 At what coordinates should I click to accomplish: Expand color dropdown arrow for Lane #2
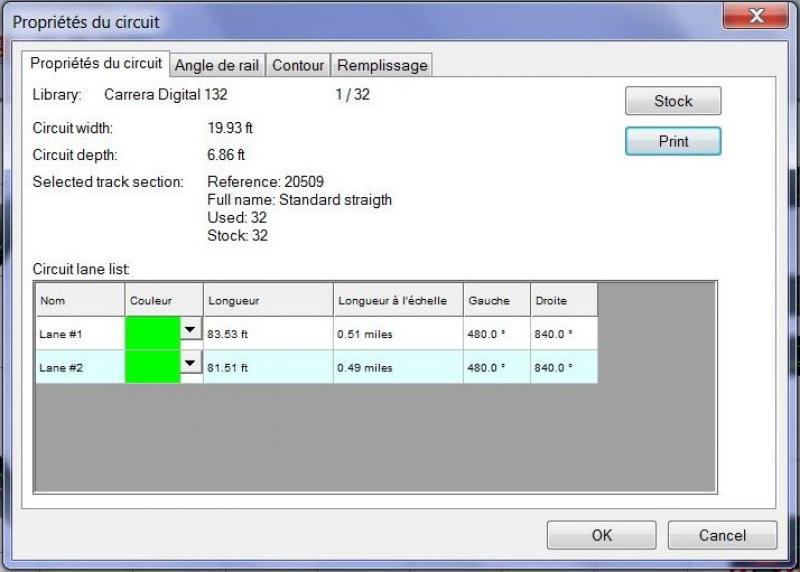click(191, 363)
